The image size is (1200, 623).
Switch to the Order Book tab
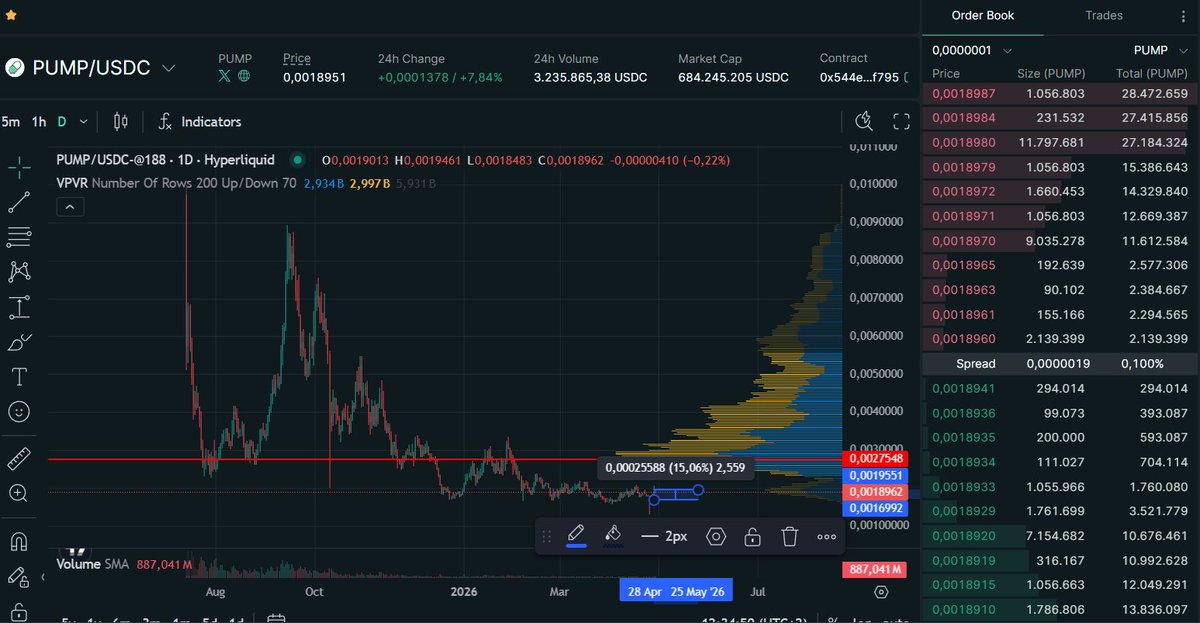click(982, 15)
